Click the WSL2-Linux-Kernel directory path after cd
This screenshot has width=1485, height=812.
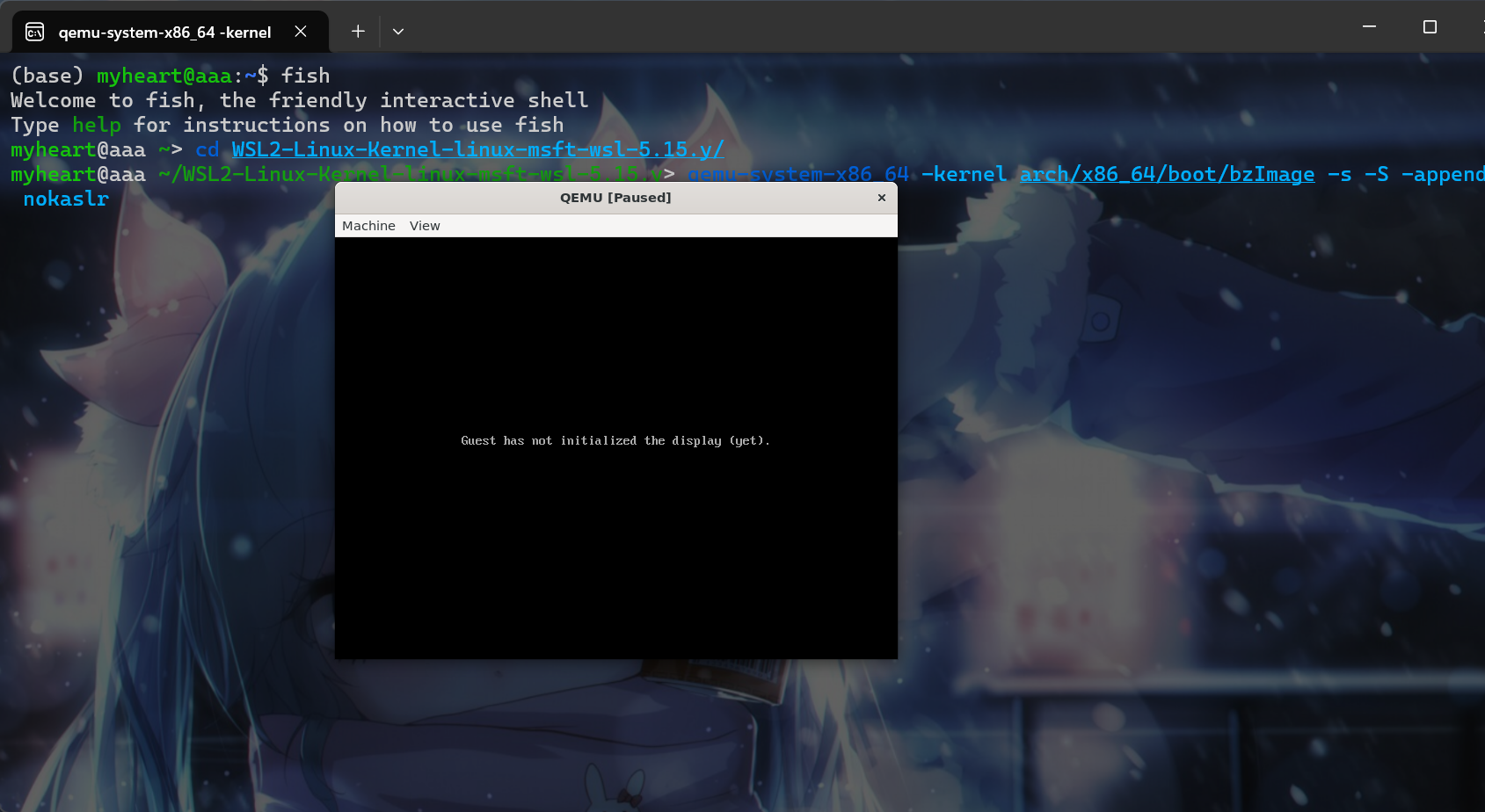click(x=477, y=150)
